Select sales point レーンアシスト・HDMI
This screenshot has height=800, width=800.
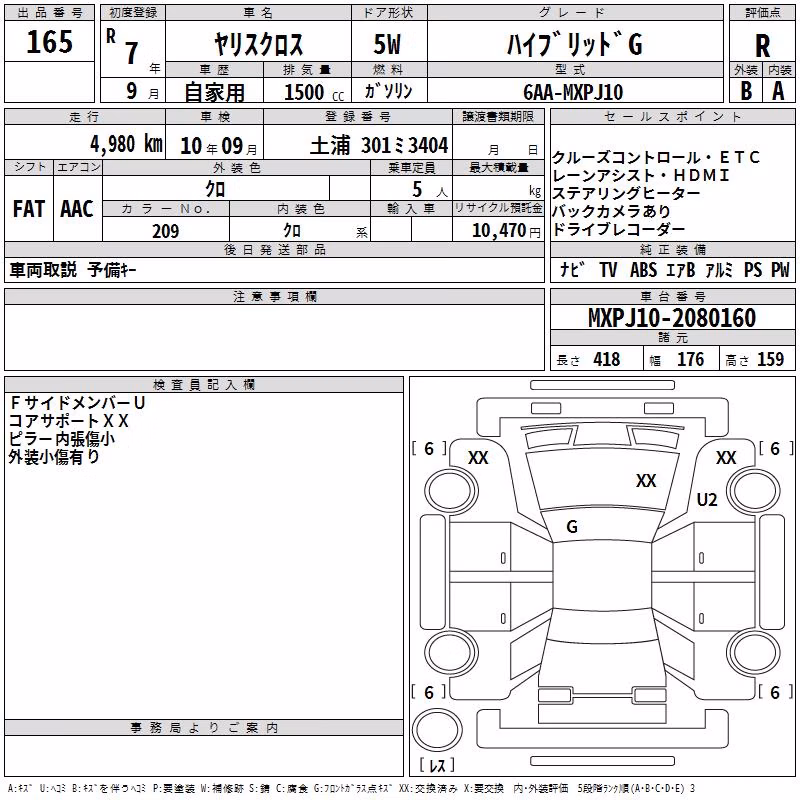point(641,175)
